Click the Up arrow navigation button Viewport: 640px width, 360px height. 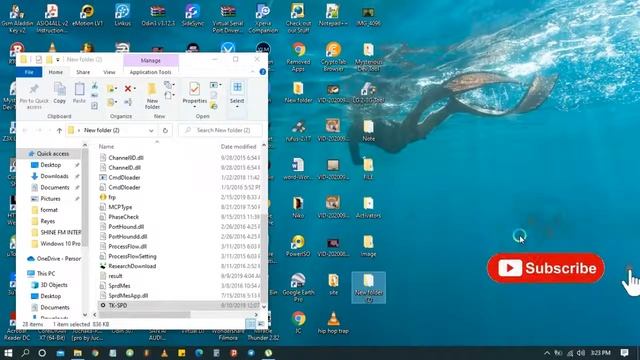[59, 130]
